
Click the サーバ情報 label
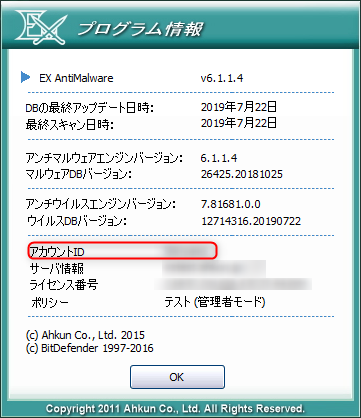coord(57,268)
